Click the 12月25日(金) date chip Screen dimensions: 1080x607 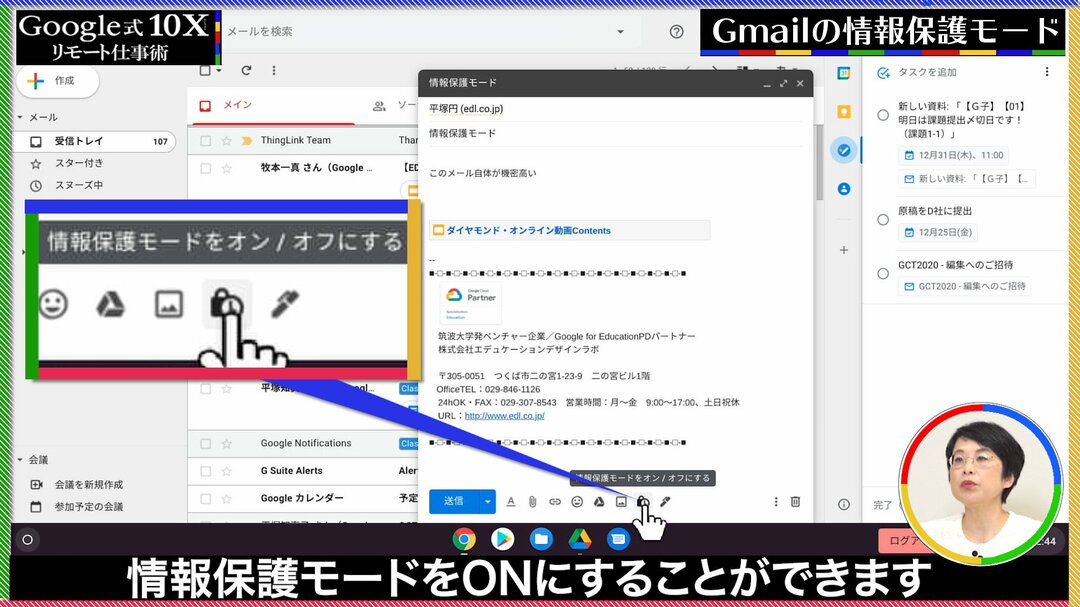pos(938,232)
